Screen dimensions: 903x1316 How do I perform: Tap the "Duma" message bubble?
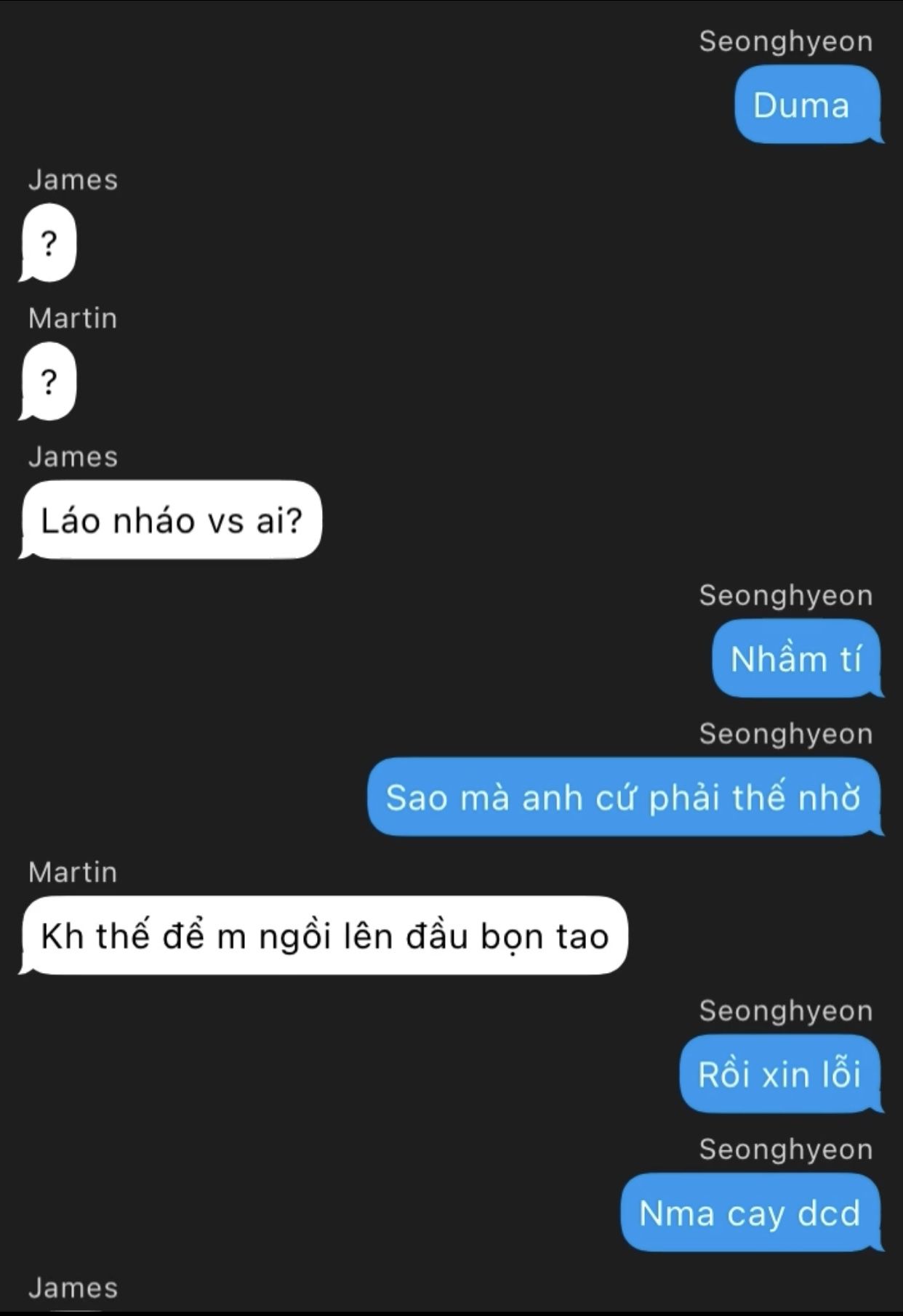point(808,105)
